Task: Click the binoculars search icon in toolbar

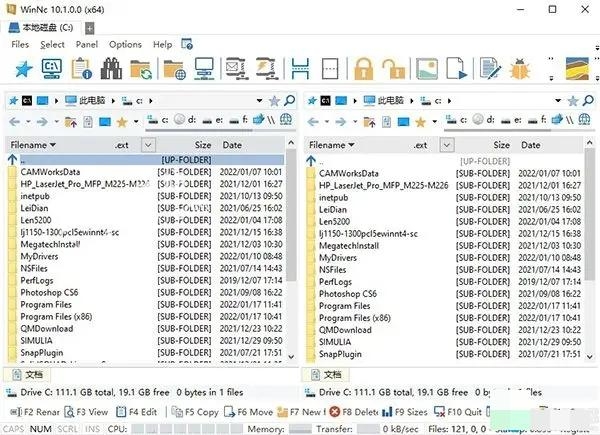Action: coord(111,69)
